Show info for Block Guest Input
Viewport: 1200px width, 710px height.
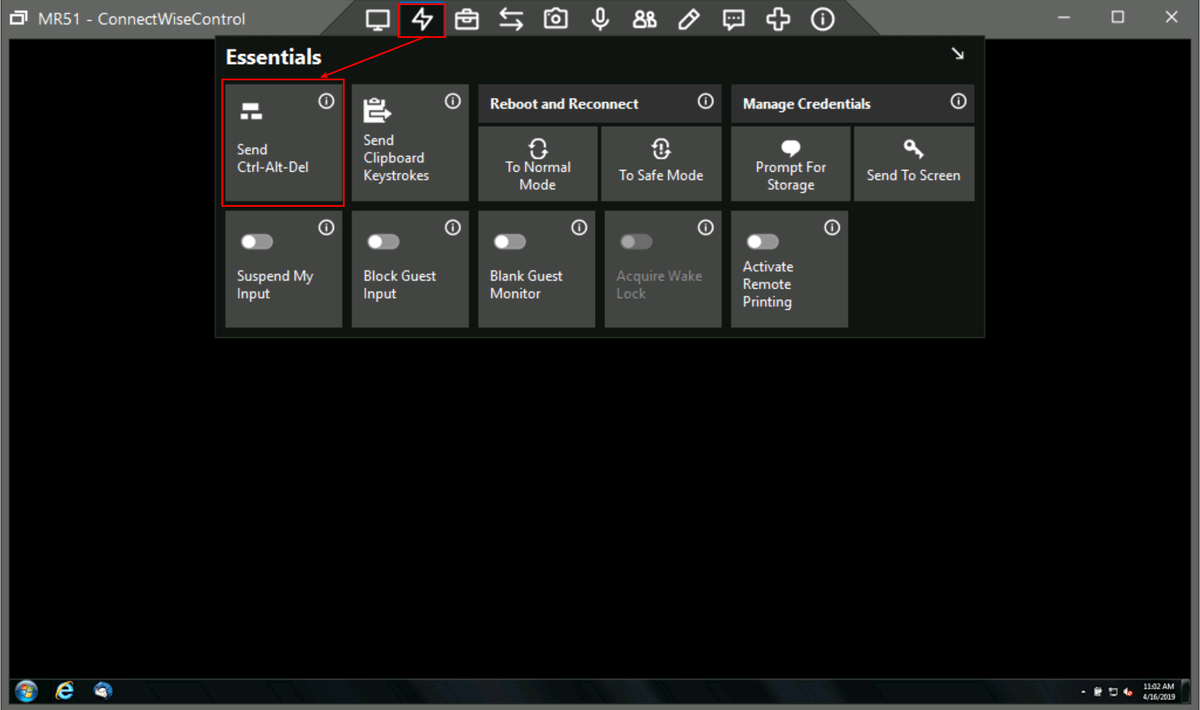[x=453, y=228]
